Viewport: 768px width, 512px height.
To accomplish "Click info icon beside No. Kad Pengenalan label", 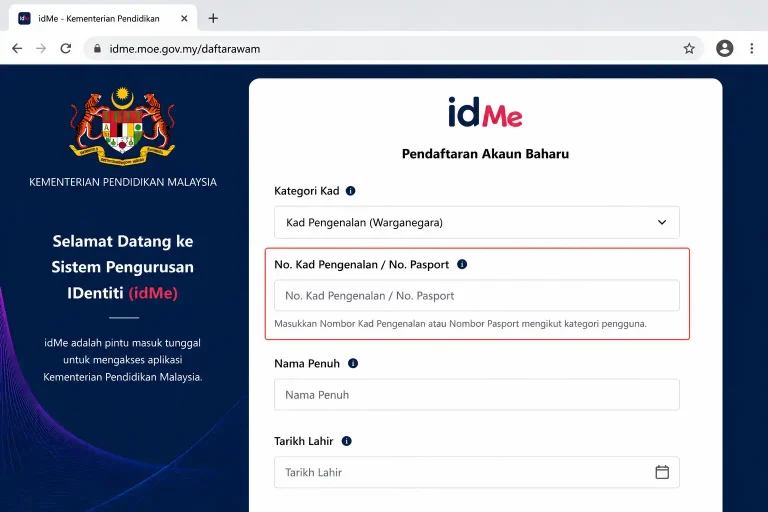I will tap(462, 265).
